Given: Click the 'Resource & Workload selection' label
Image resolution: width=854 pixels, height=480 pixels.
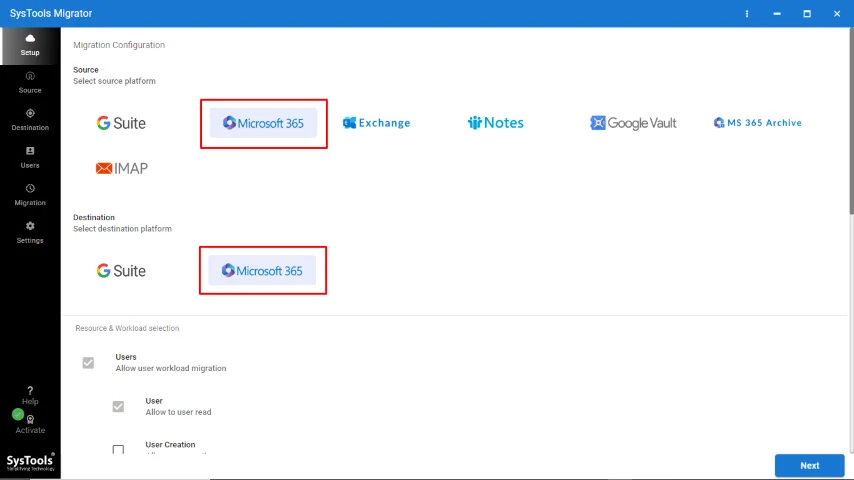Looking at the screenshot, I should pos(127,328).
